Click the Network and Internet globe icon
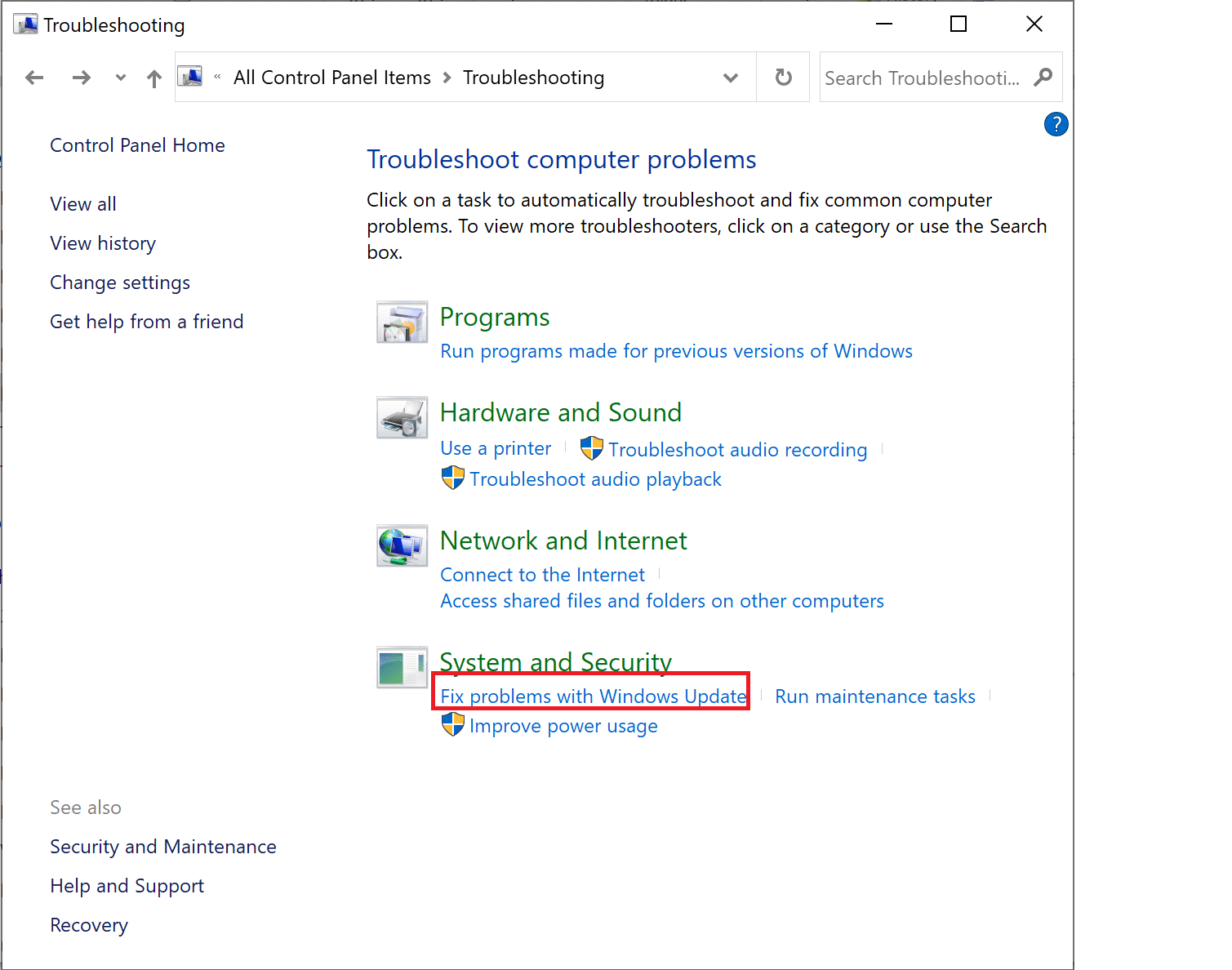The width and height of the screenshot is (1232, 970). 401,545
